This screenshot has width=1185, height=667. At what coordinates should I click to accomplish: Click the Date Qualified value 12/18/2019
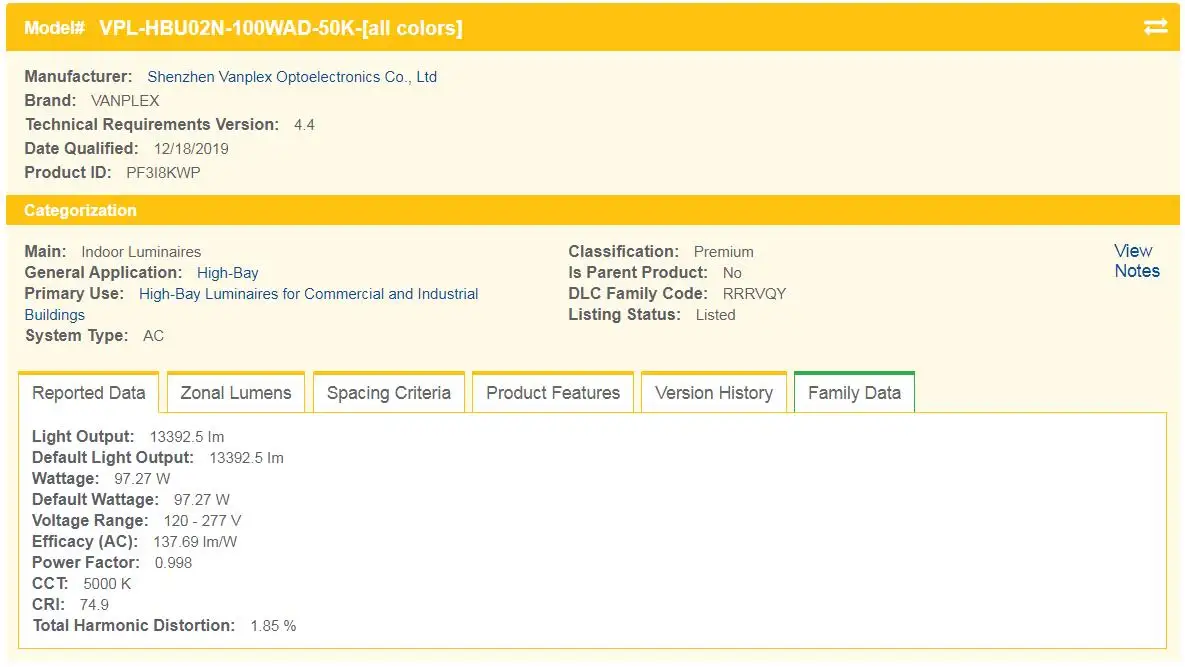pos(191,149)
